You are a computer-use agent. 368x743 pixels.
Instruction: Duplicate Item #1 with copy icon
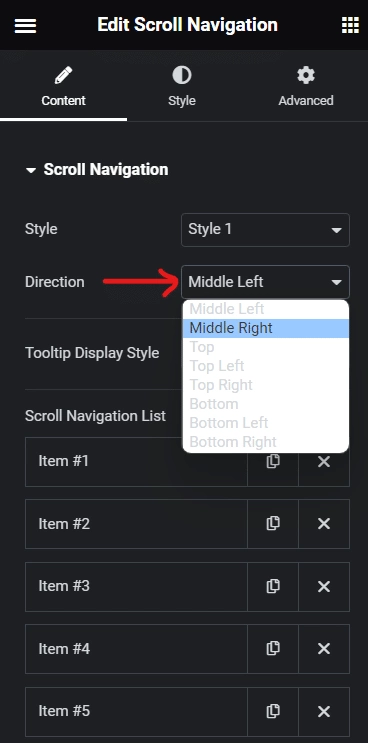[273, 462]
